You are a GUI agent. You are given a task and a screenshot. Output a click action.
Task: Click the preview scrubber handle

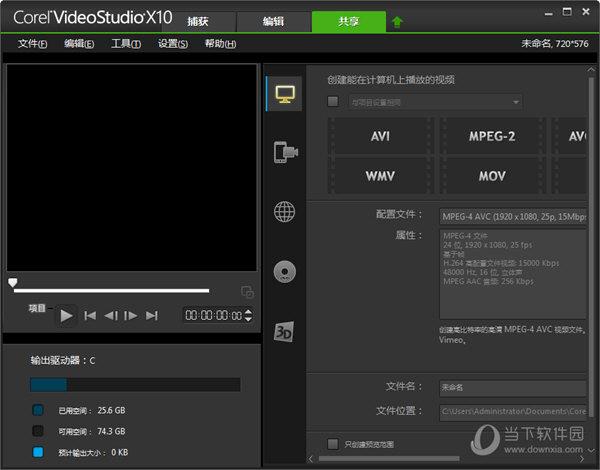[x=13, y=282]
